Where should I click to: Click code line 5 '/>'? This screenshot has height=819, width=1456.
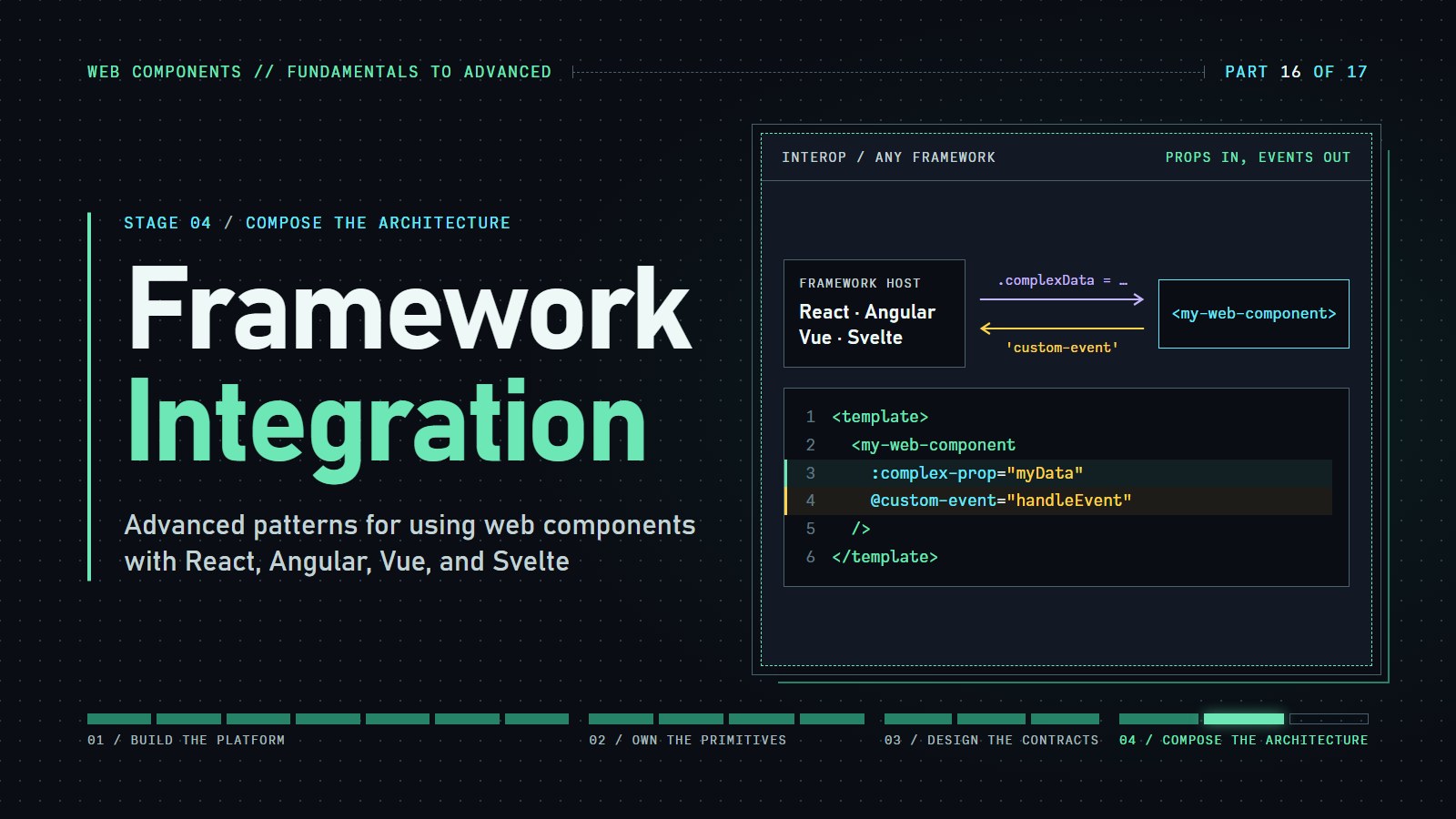pos(861,529)
